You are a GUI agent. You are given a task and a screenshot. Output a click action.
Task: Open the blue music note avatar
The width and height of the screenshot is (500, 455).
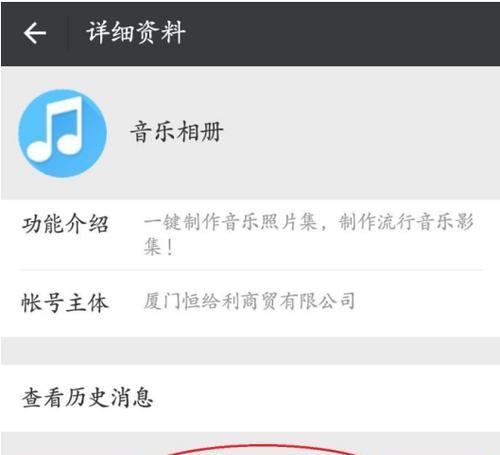pyautogui.click(x=63, y=133)
